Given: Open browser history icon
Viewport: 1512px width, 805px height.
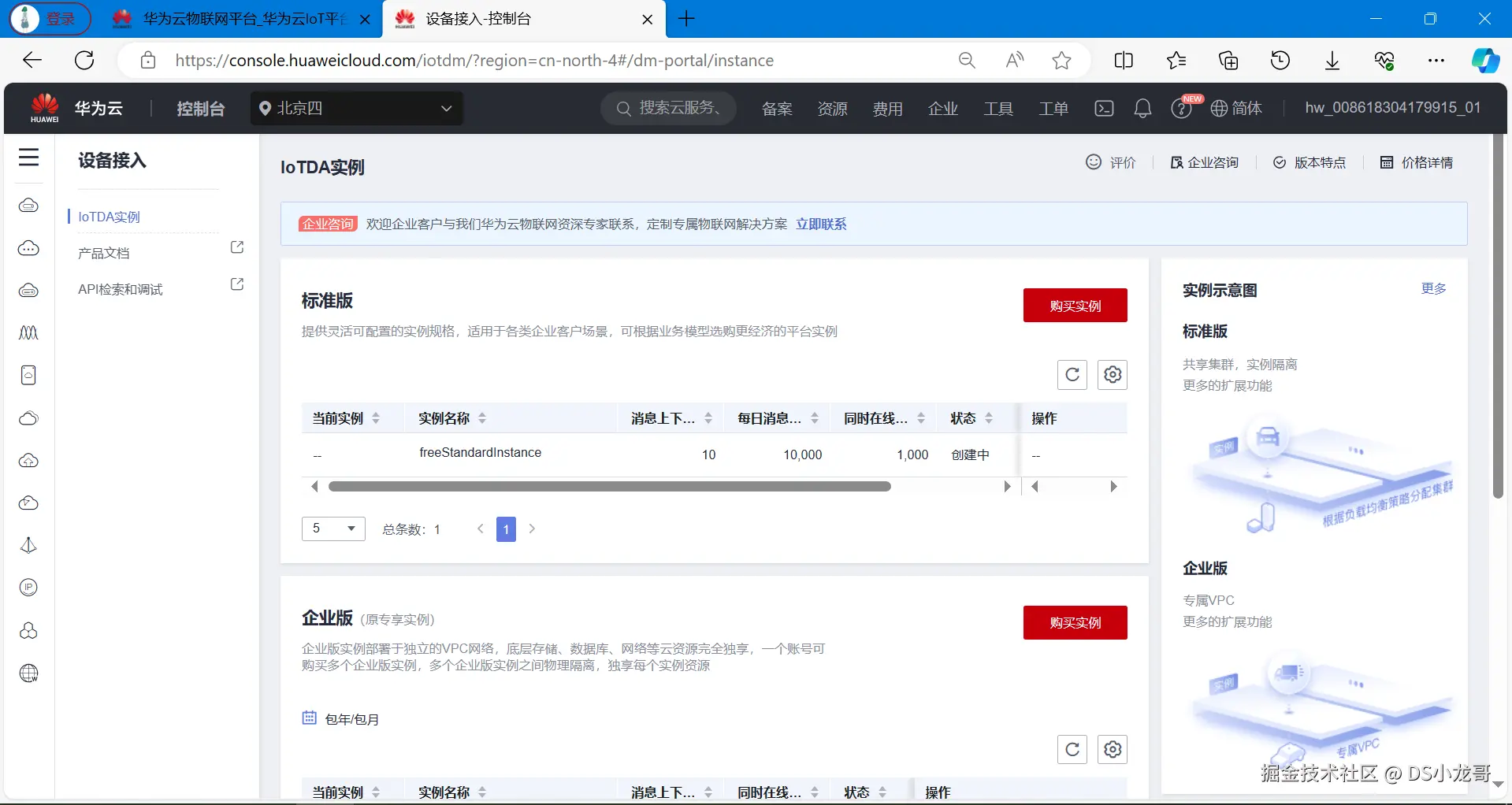Looking at the screenshot, I should point(1280,61).
